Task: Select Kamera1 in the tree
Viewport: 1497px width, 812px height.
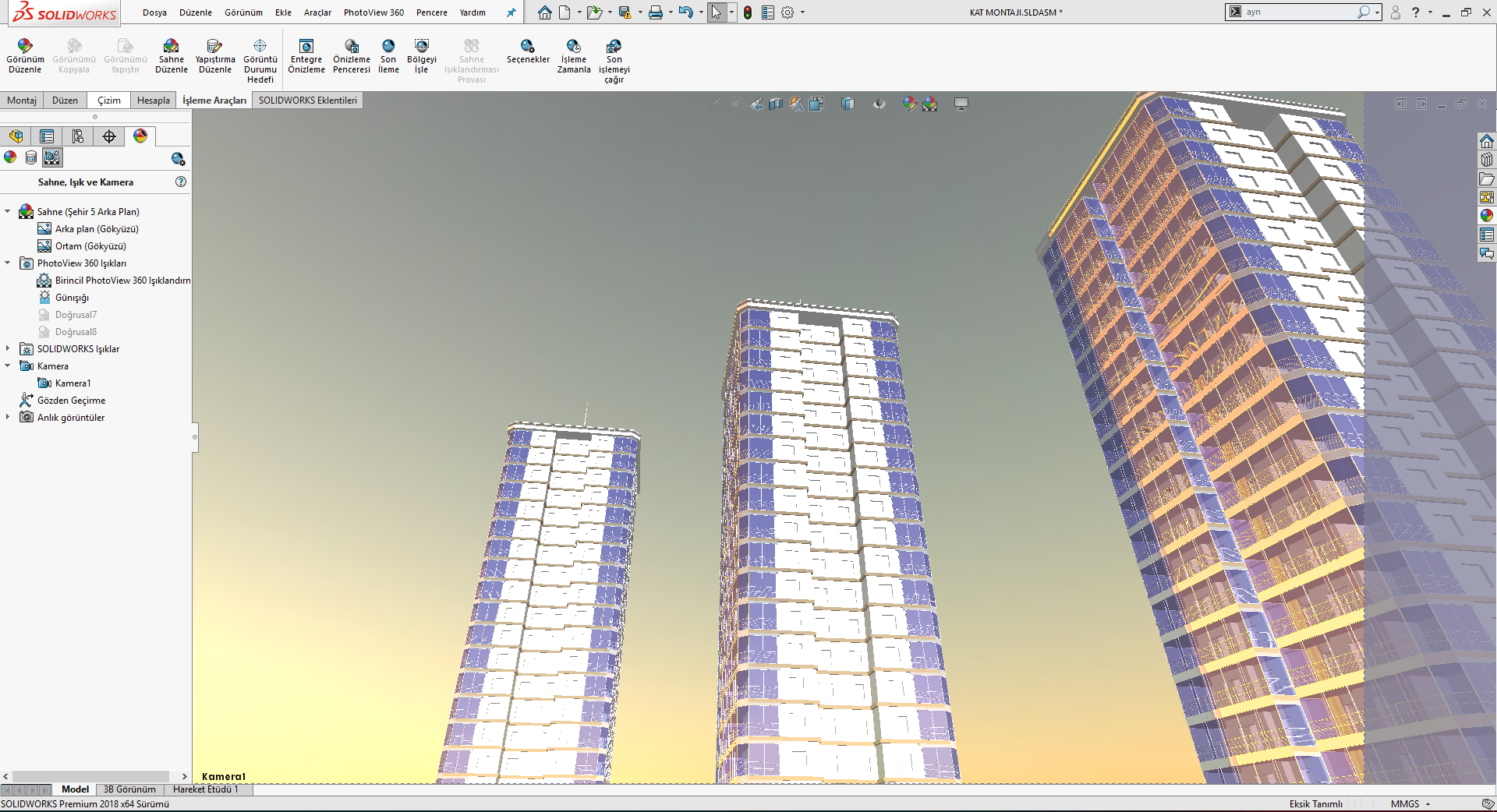Action: [x=64, y=383]
